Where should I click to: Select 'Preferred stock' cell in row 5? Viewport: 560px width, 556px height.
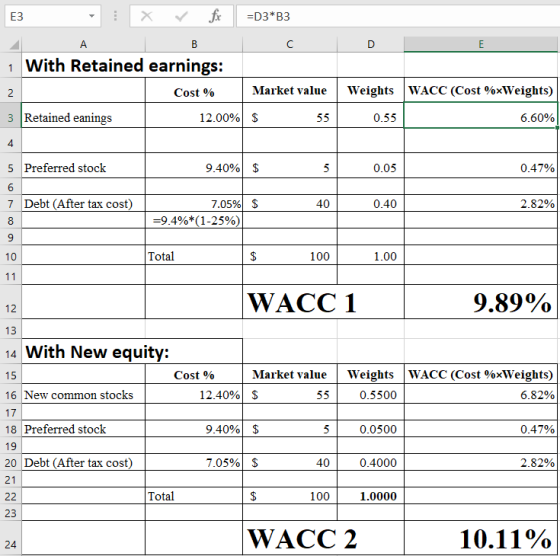click(83, 165)
